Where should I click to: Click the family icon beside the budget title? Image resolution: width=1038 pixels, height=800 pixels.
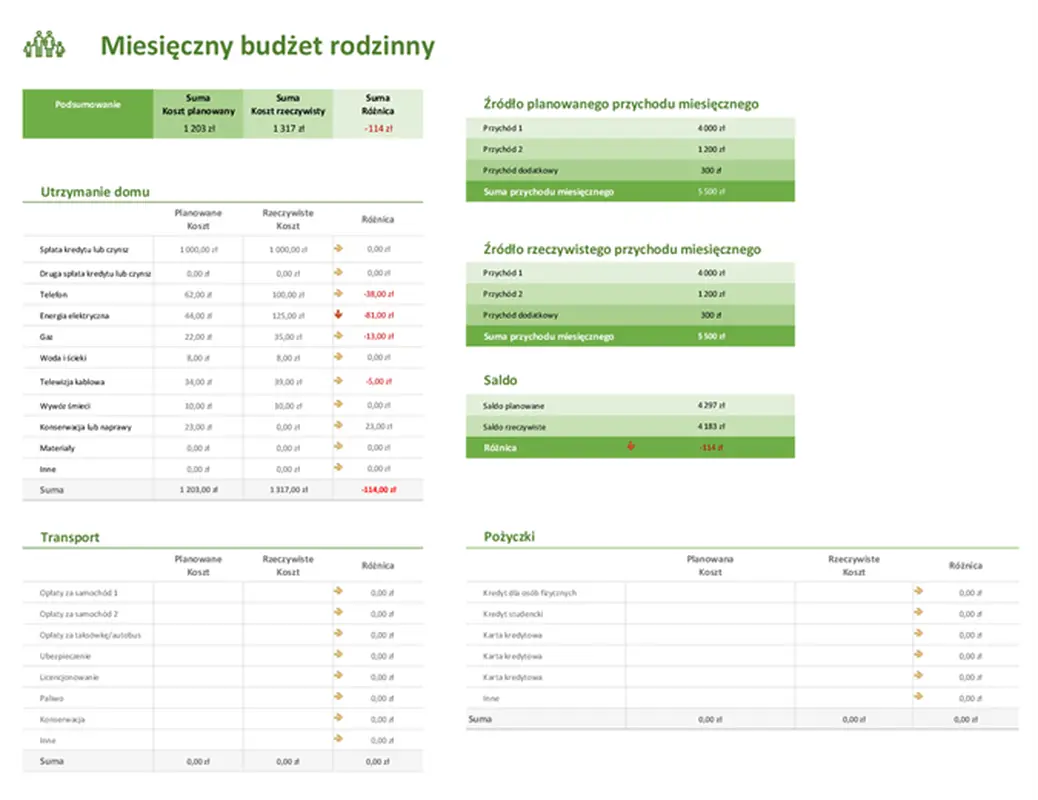[x=44, y=45]
